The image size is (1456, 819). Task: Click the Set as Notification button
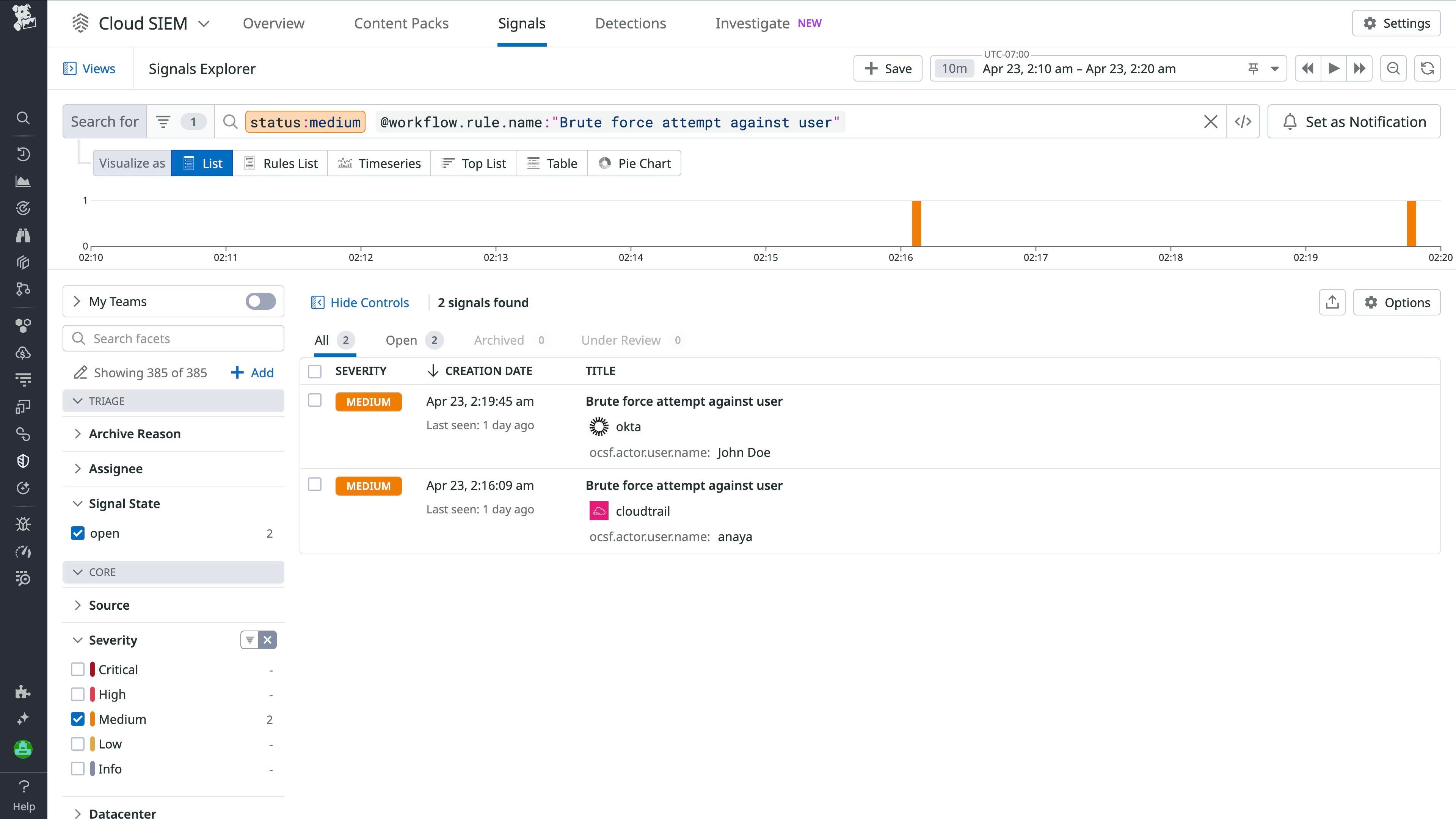coord(1354,121)
